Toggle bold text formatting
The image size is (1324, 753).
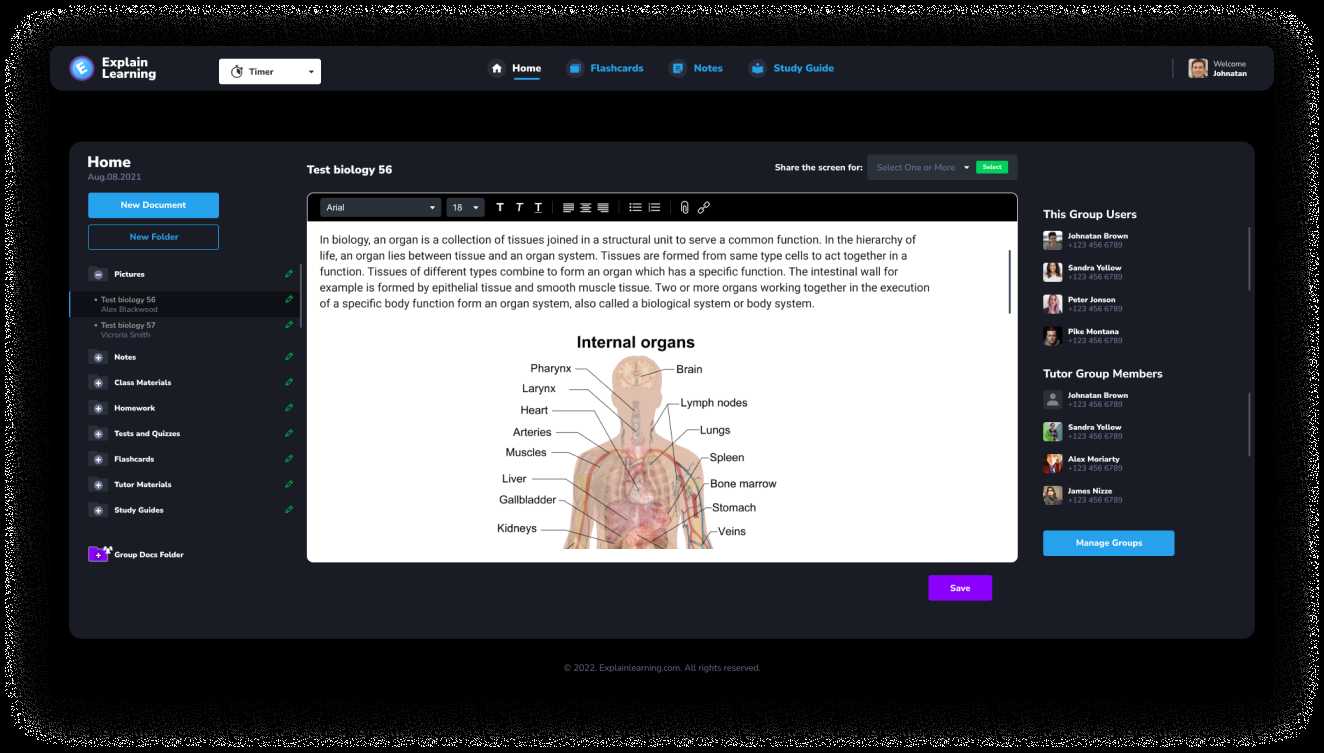500,208
